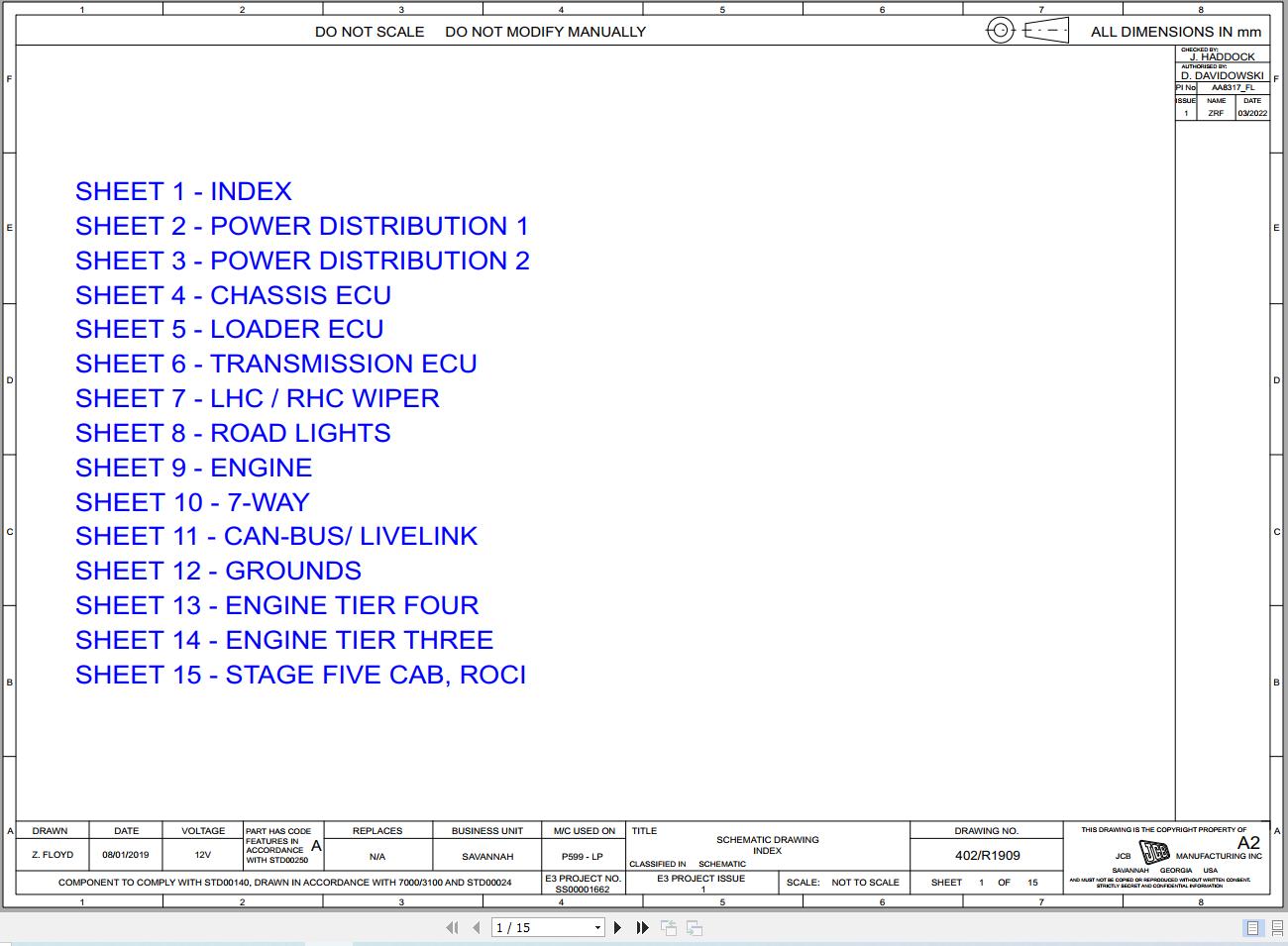The image size is (1288, 946).
Task: Click the next page arrow
Action: coord(617,927)
